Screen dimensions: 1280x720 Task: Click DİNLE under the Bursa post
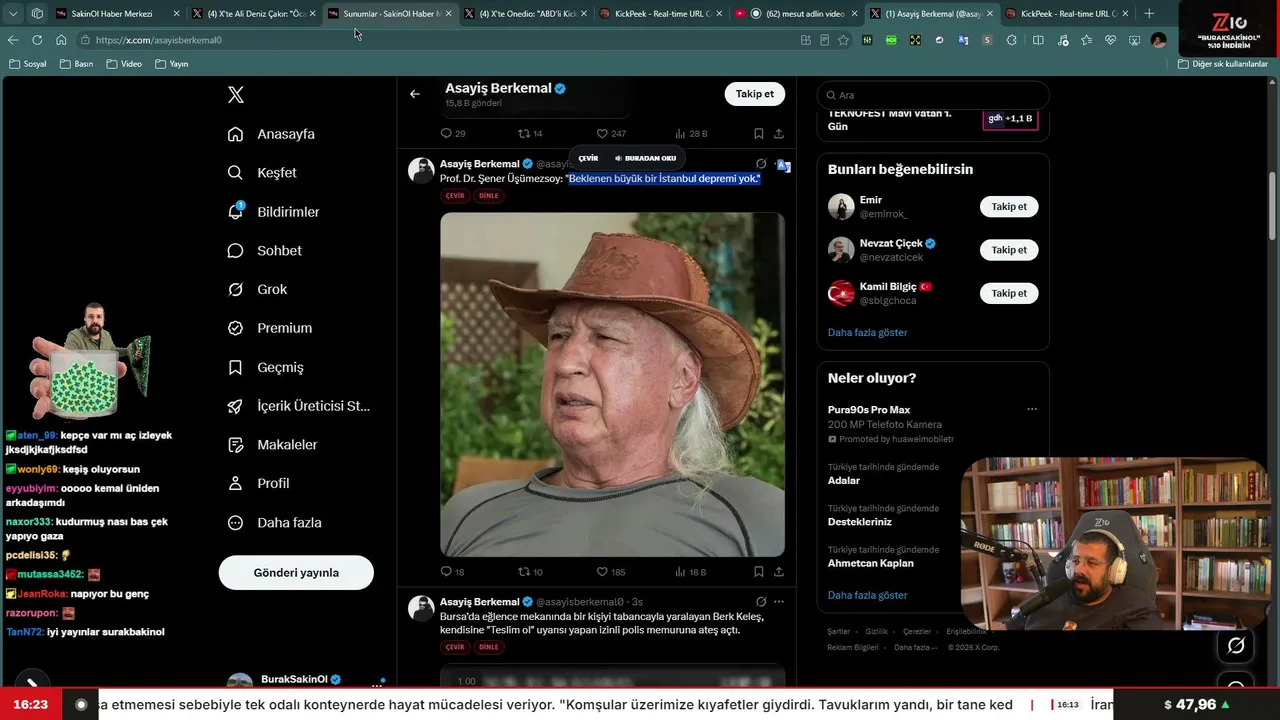tap(488, 647)
